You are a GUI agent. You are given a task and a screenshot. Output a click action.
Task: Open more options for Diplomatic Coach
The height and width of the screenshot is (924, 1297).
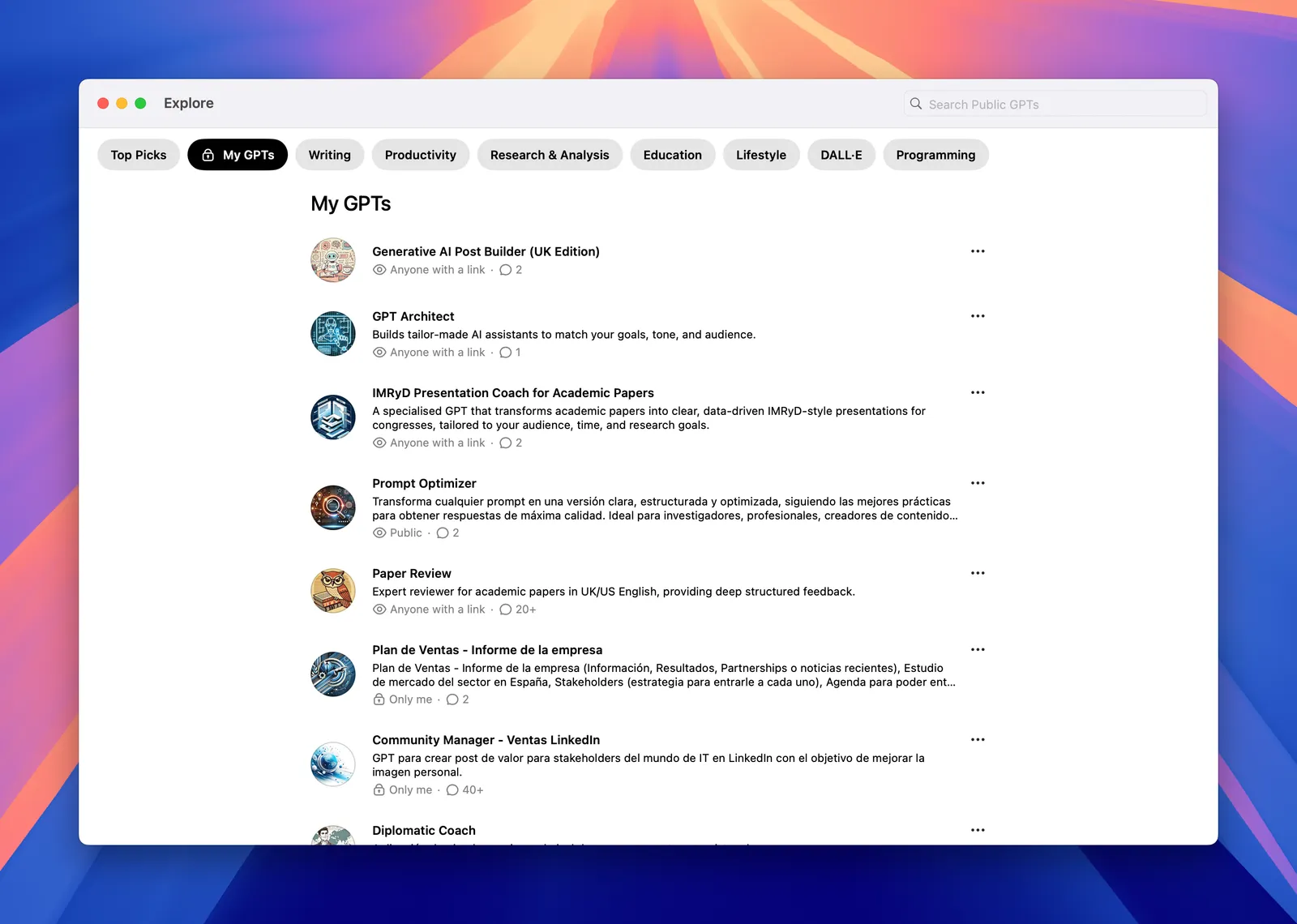[x=978, y=830]
